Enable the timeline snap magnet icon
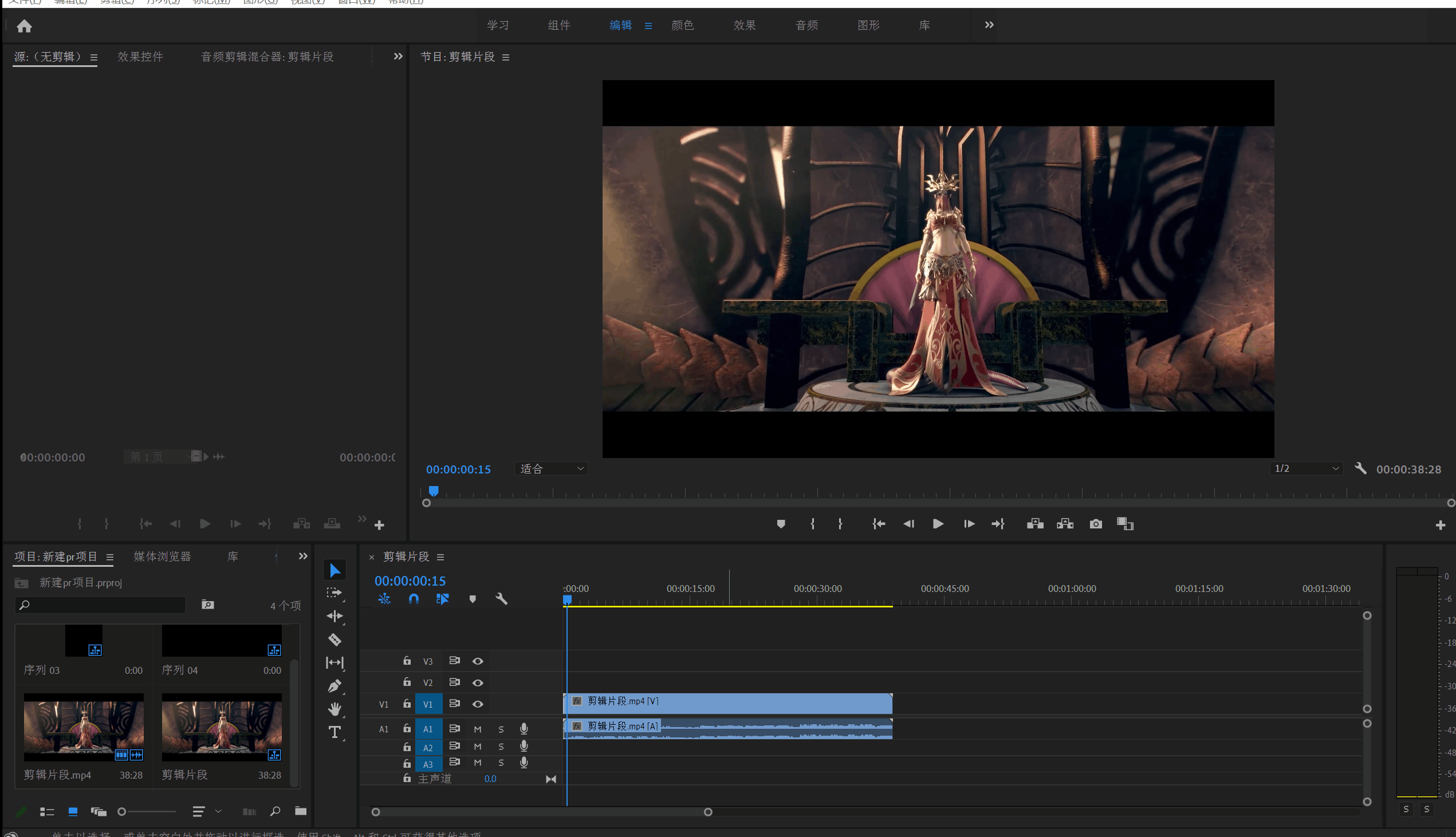The image size is (1456, 837). (x=414, y=599)
